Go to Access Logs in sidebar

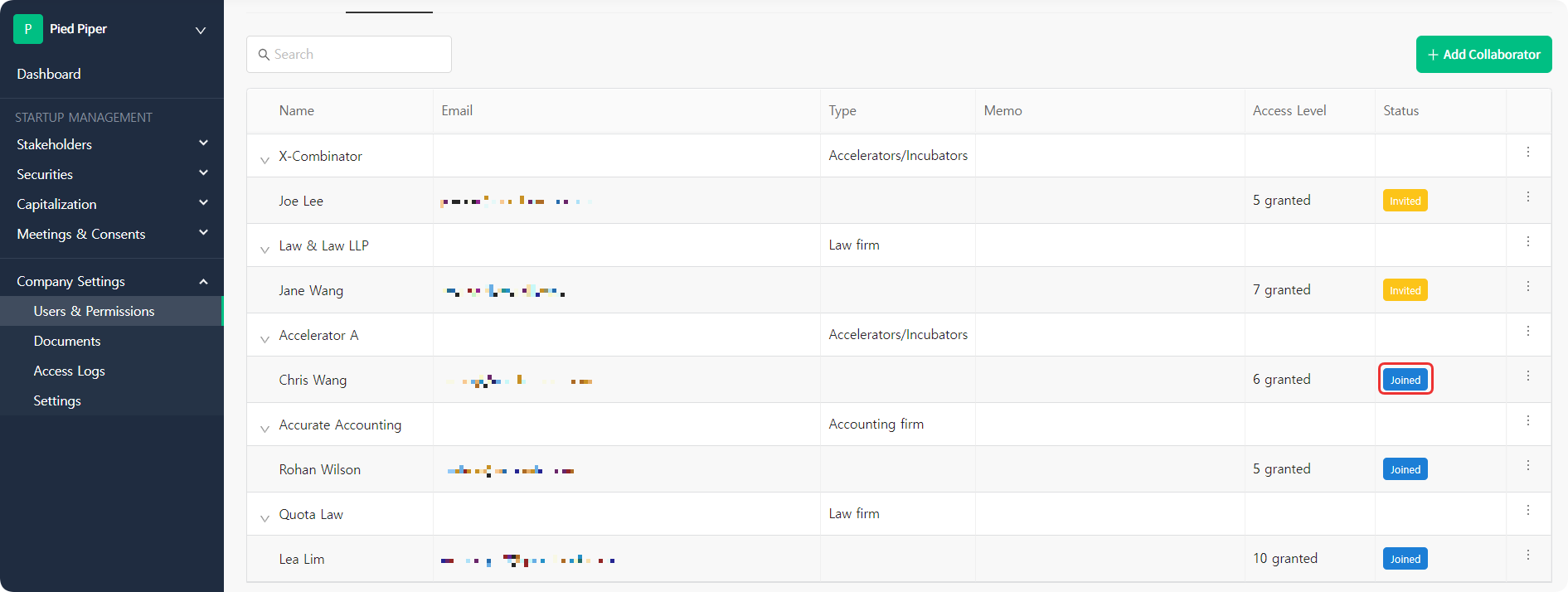[69, 371]
